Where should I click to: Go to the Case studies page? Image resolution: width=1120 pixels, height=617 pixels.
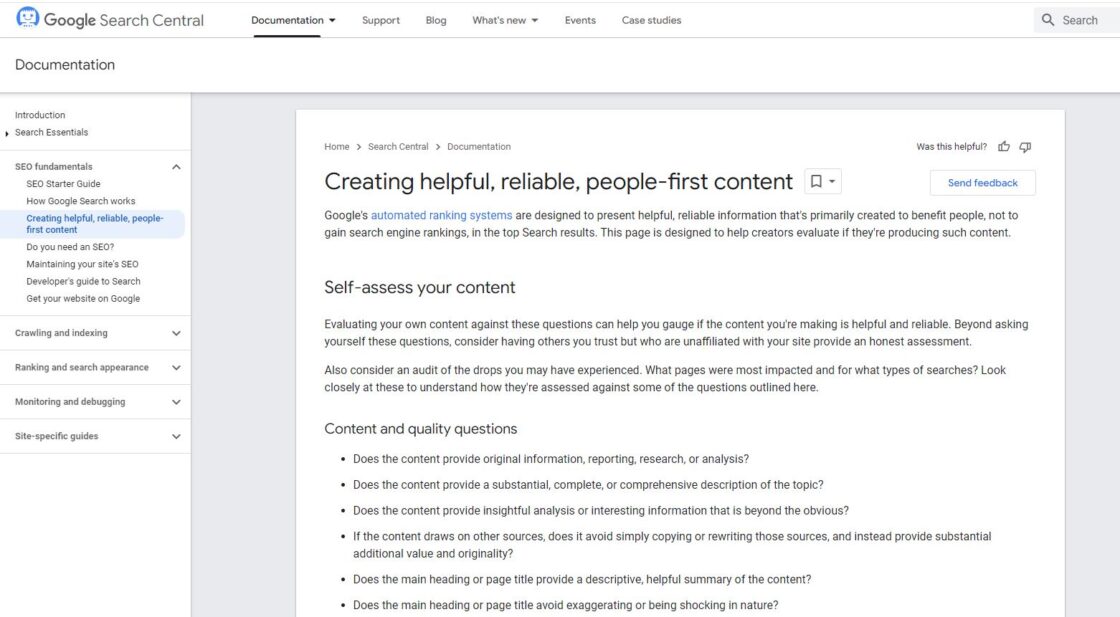[651, 19]
